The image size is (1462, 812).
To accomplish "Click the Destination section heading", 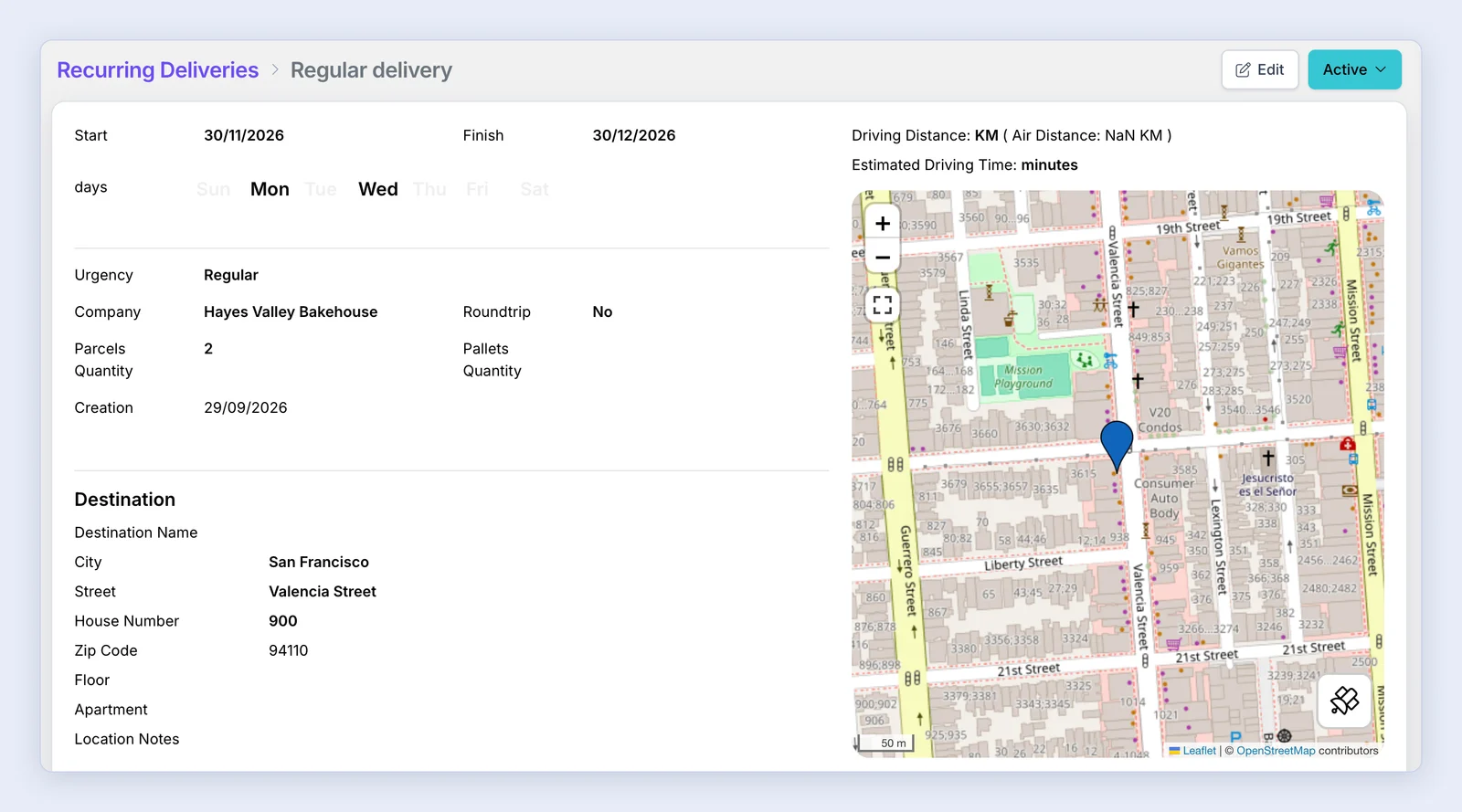I will click(x=125, y=500).
